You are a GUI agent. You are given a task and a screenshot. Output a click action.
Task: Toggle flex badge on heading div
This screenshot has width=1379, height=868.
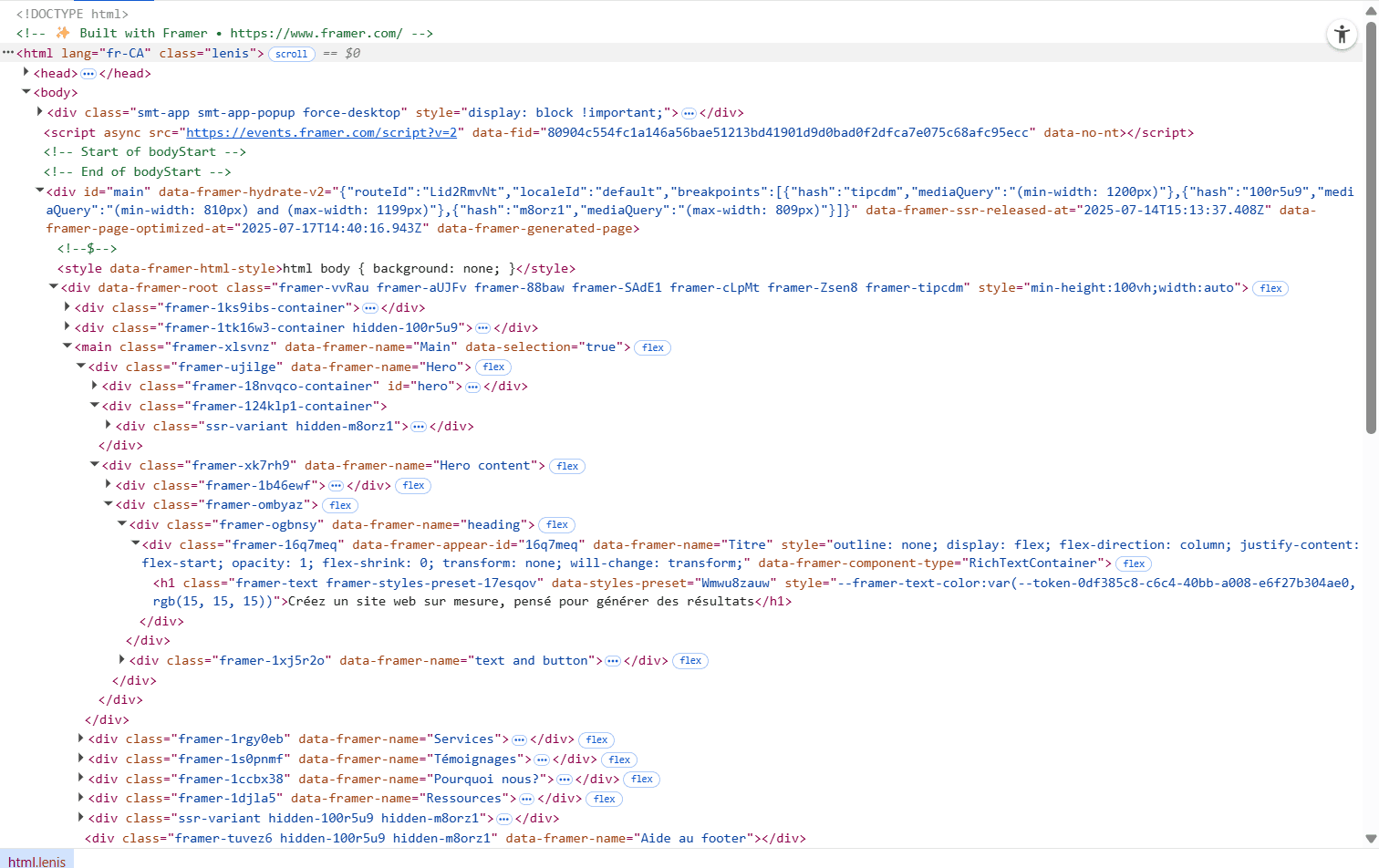[557, 525]
